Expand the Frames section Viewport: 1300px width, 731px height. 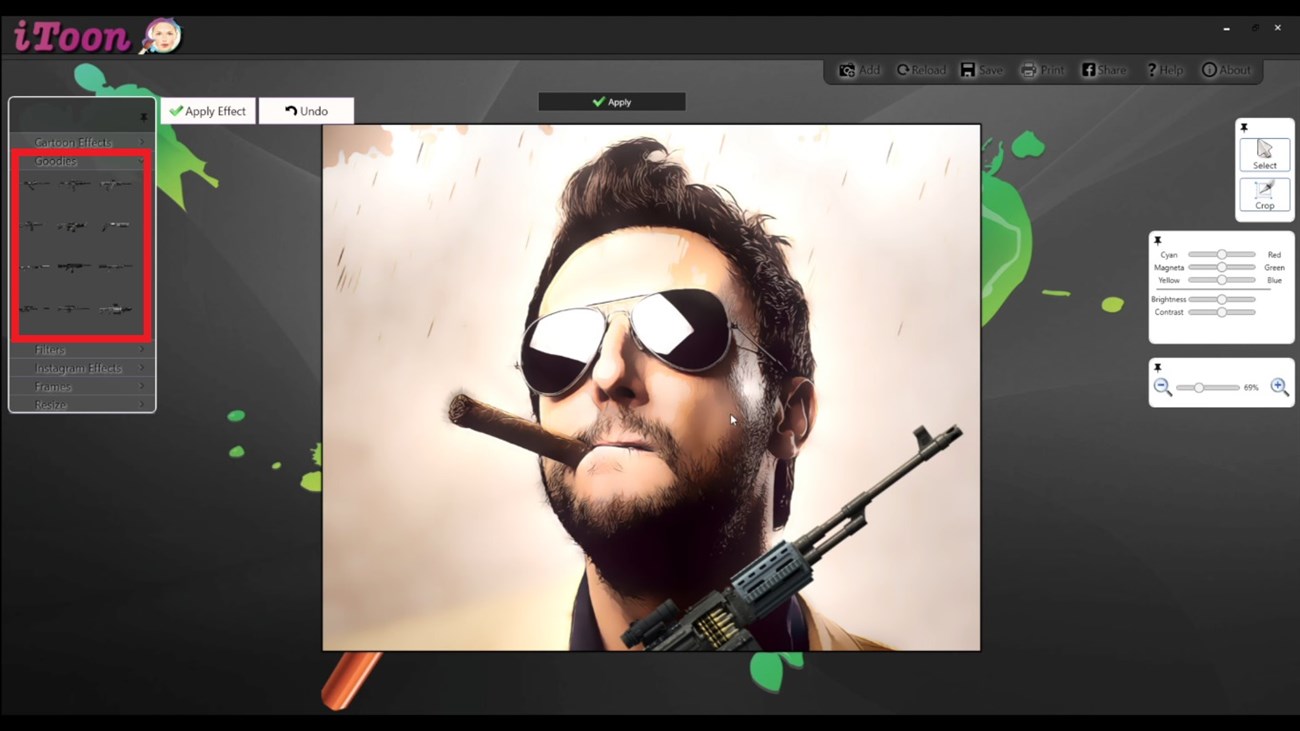(82, 387)
